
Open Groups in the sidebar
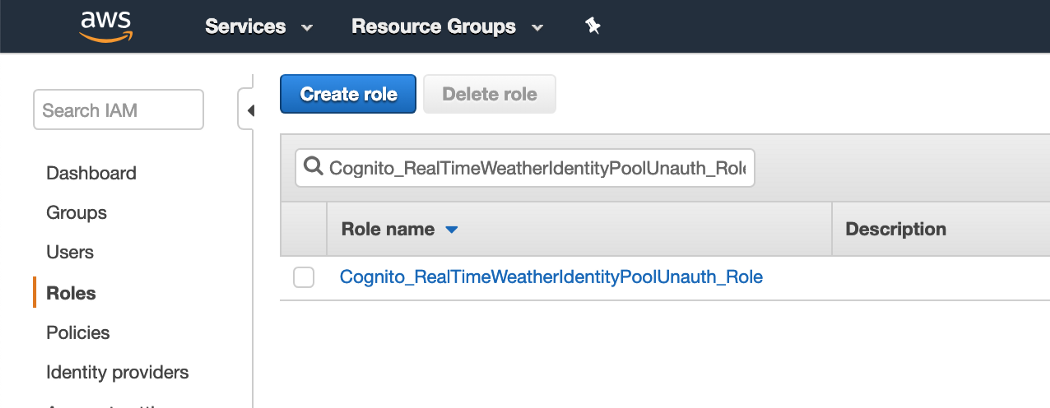[x=76, y=213]
